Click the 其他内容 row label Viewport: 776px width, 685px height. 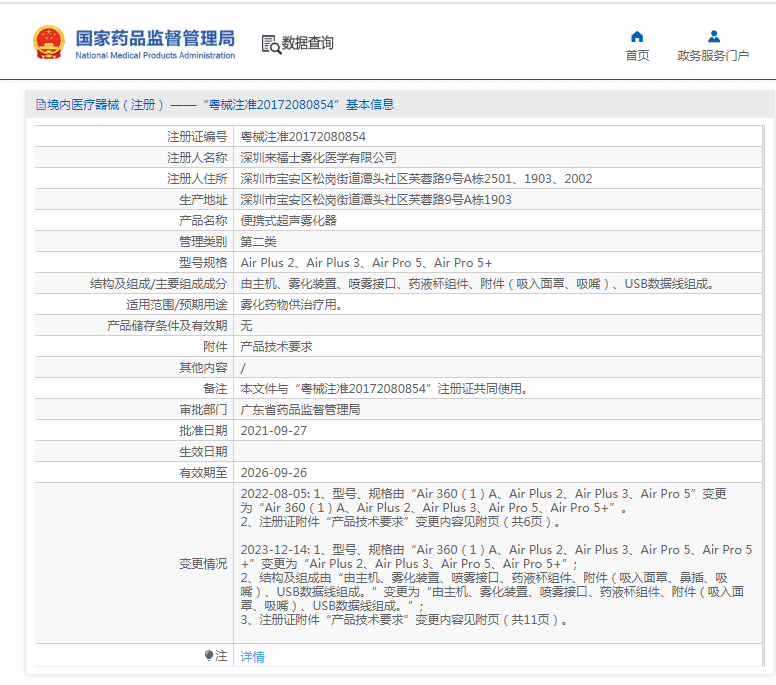(x=202, y=368)
